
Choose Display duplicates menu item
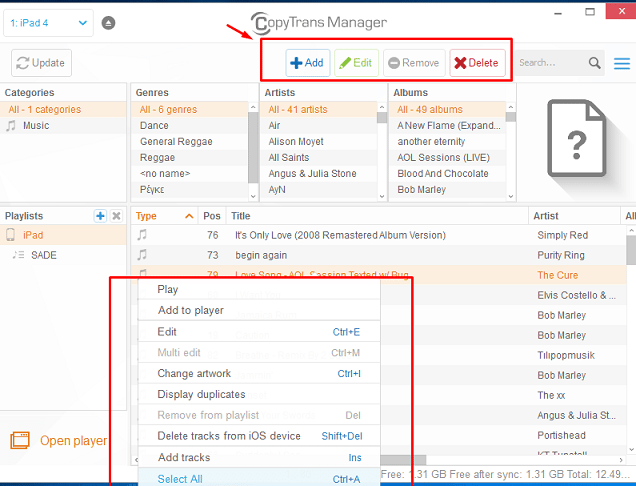click(259, 394)
